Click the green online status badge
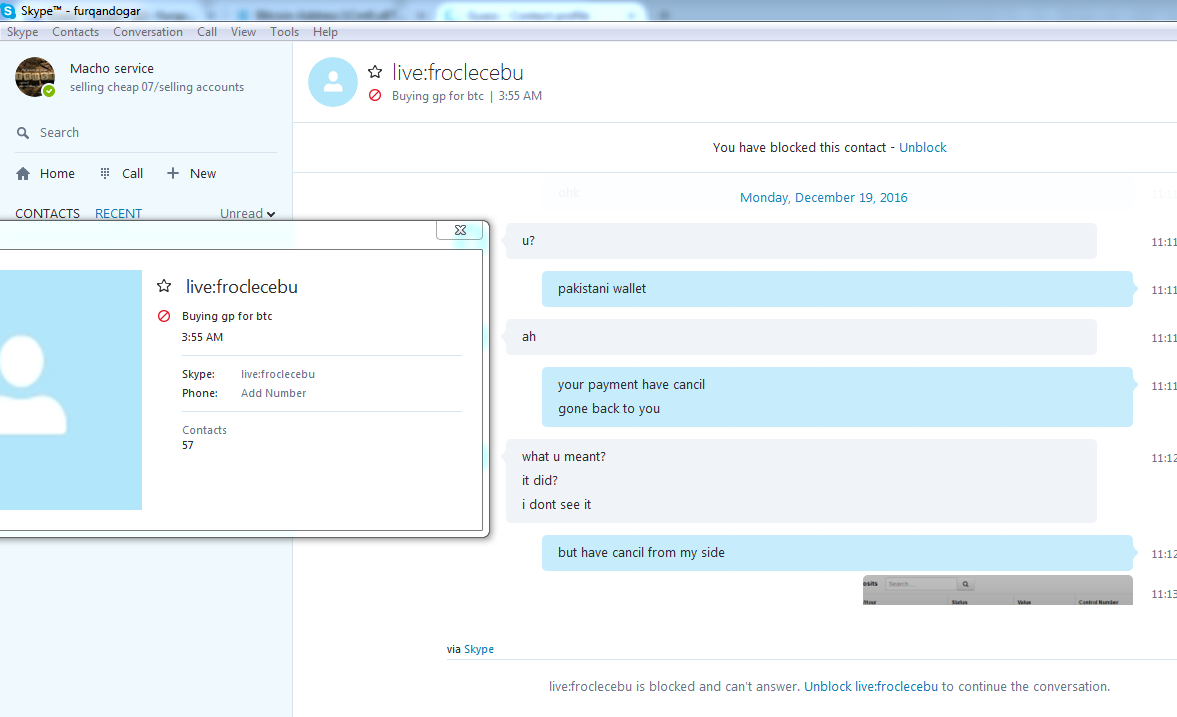The width and height of the screenshot is (1177, 717). click(x=49, y=91)
